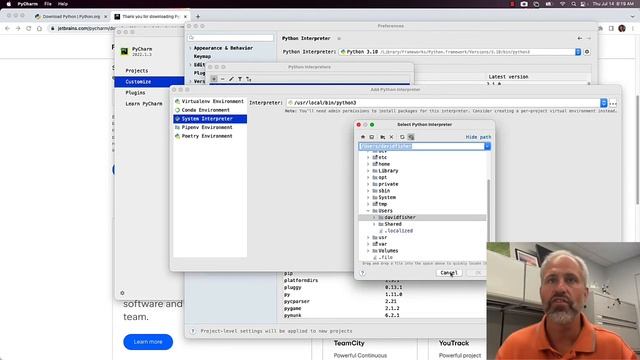Click Cancel in Select Python Interpreter dialog
The width and height of the screenshot is (640, 360).
pos(449,273)
